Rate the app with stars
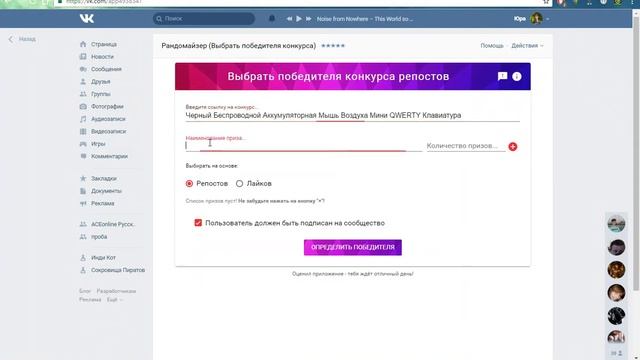Viewport: 640px width, 360px height. [333, 46]
